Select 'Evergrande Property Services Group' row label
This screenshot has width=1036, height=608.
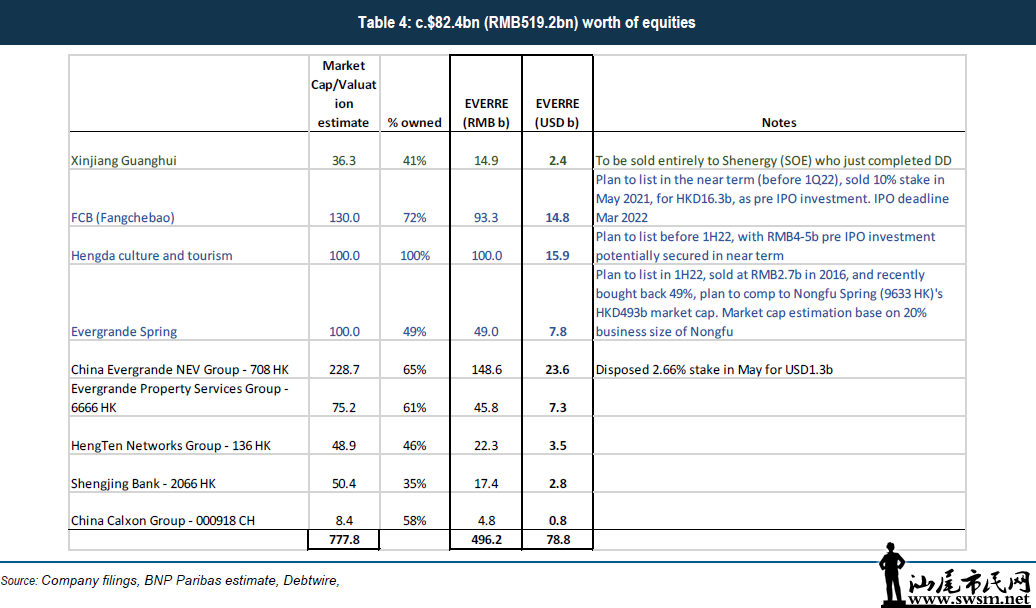coord(180,398)
